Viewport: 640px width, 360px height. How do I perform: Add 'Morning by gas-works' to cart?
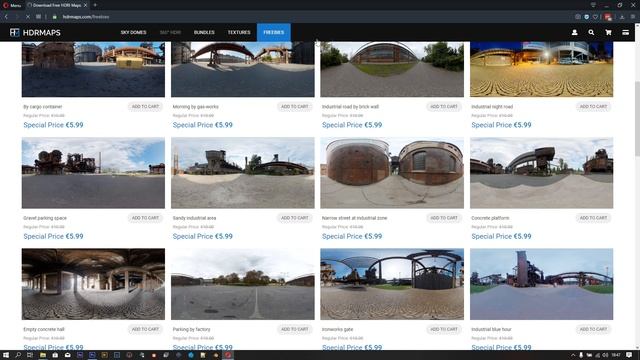point(294,107)
